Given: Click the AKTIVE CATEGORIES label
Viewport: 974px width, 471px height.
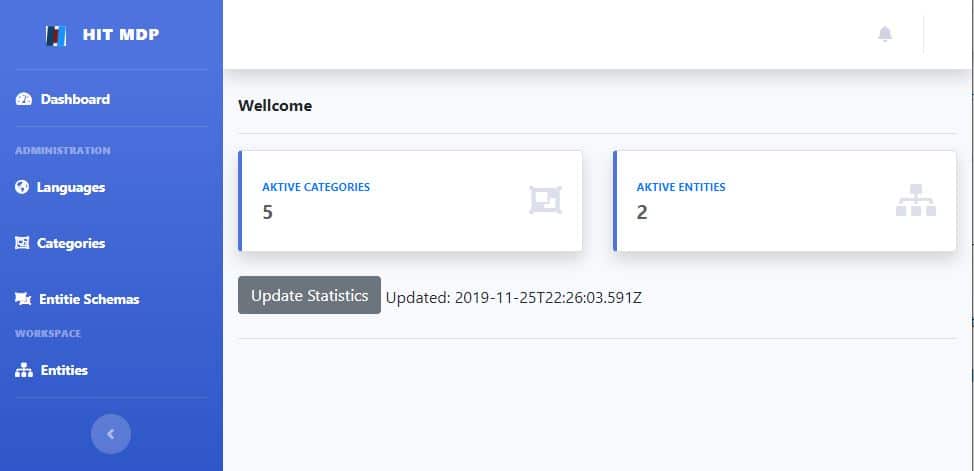Looking at the screenshot, I should coord(316,187).
